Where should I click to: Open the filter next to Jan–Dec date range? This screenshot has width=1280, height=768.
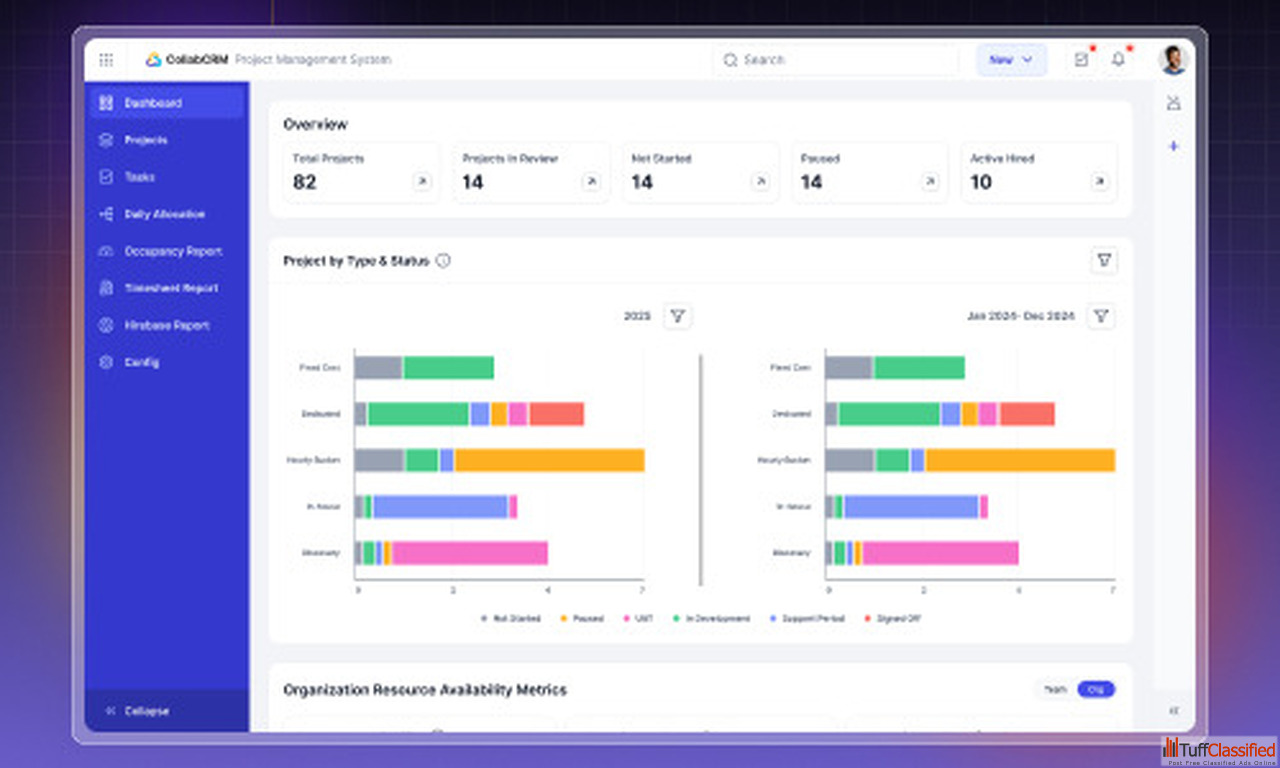pos(1101,316)
